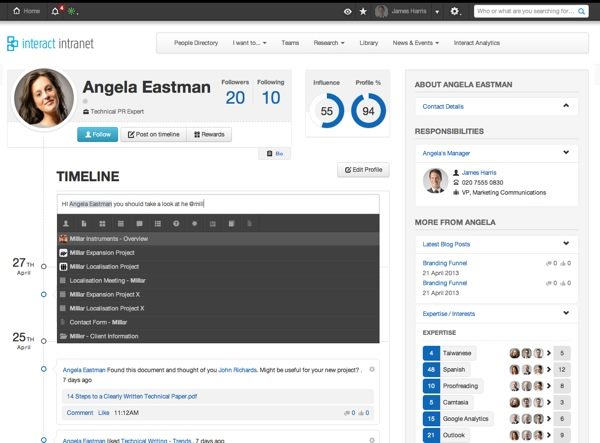The width and height of the screenshot is (600, 443).
Task: Click the search magnifier icon
Action: tap(581, 11)
